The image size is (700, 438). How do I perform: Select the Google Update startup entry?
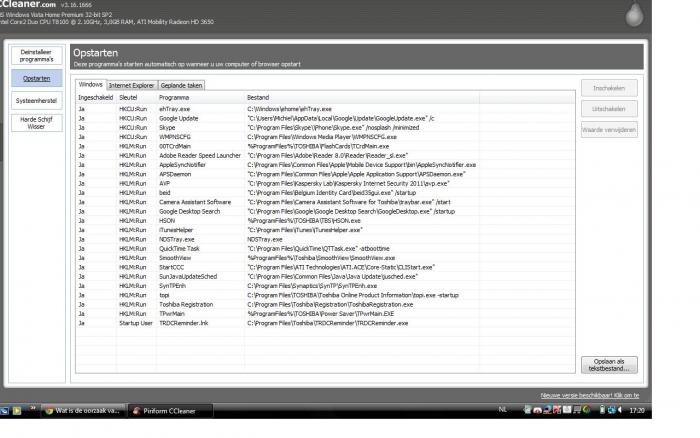pyautogui.click(x=325, y=118)
